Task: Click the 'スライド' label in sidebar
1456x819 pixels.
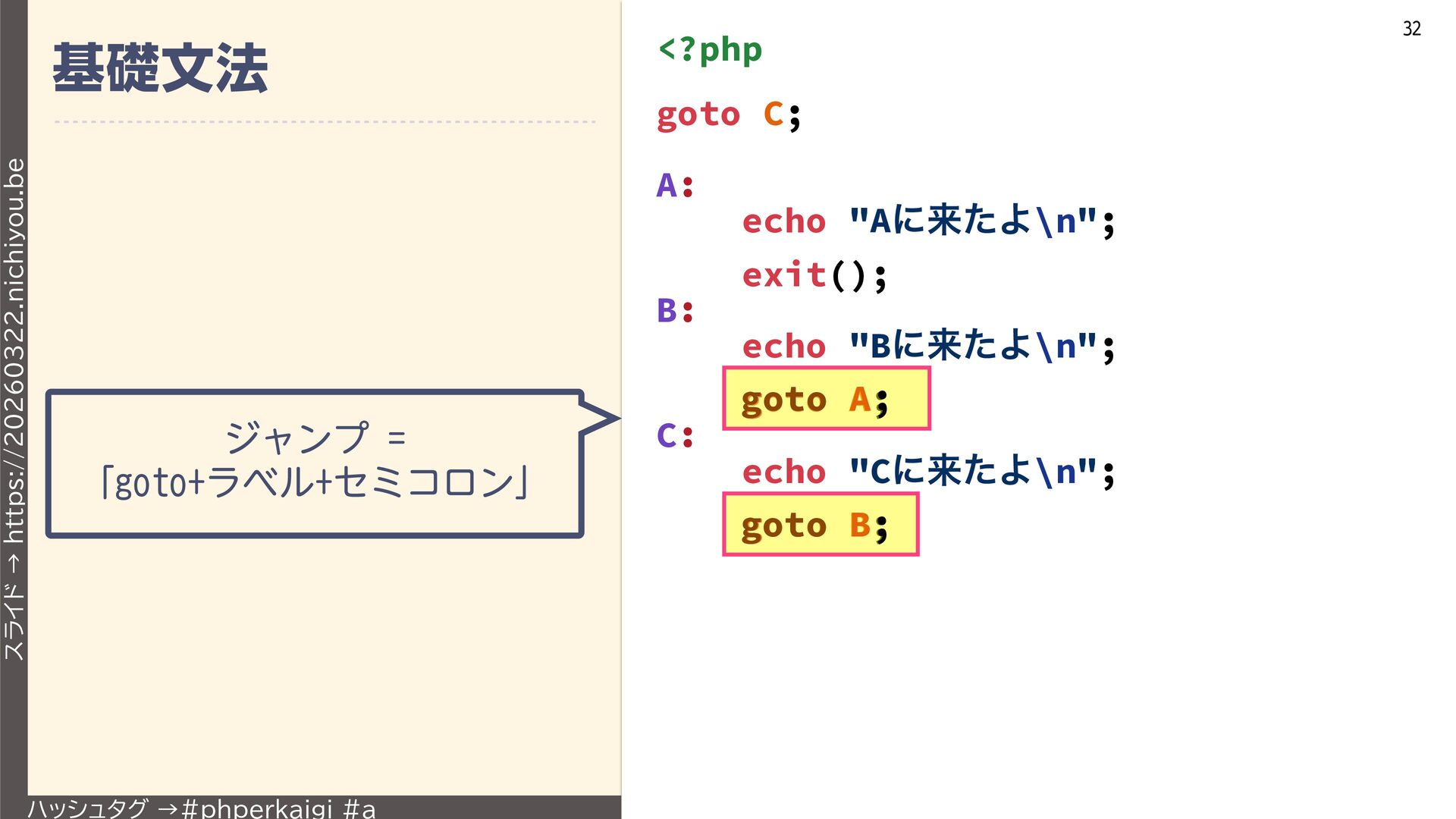Action: 14,622
